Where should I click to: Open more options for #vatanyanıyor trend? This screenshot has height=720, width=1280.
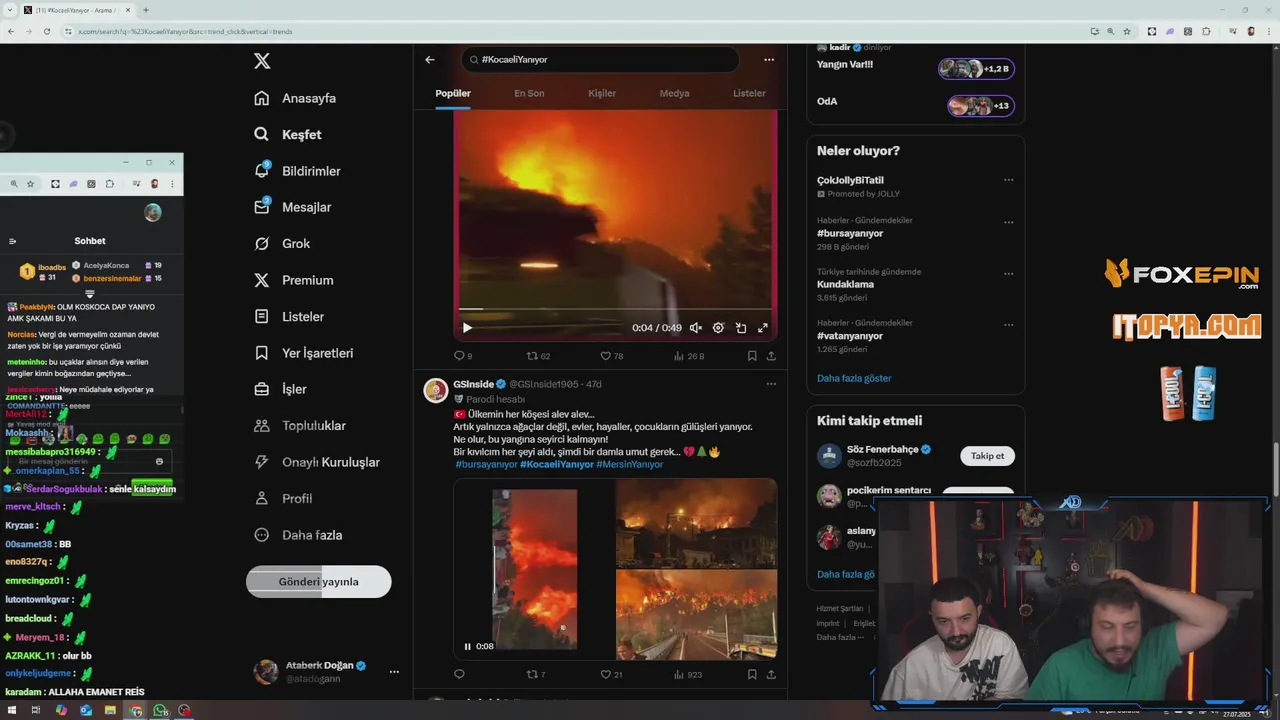pyautogui.click(x=1008, y=325)
